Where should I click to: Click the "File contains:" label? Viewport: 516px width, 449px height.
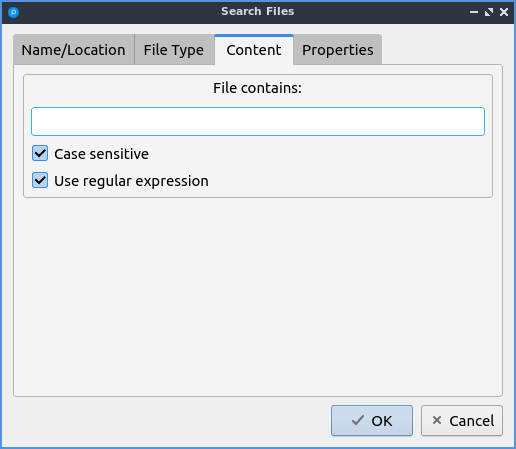coord(257,88)
